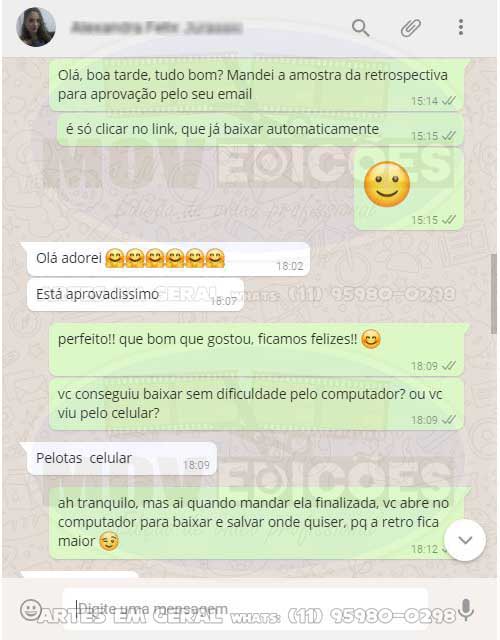Jump to latest with scroll-down chevron button
Viewport: 500px width, 640px height.
point(465,540)
